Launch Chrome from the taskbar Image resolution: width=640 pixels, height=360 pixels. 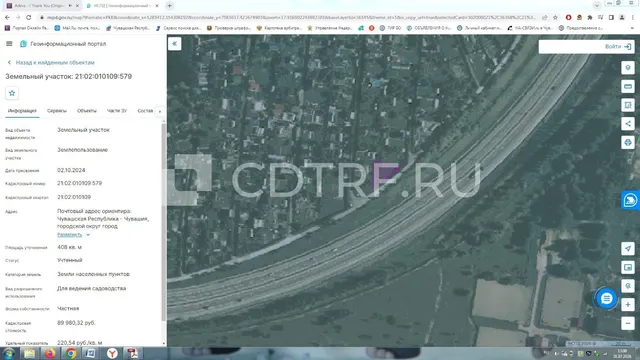pos(71,353)
